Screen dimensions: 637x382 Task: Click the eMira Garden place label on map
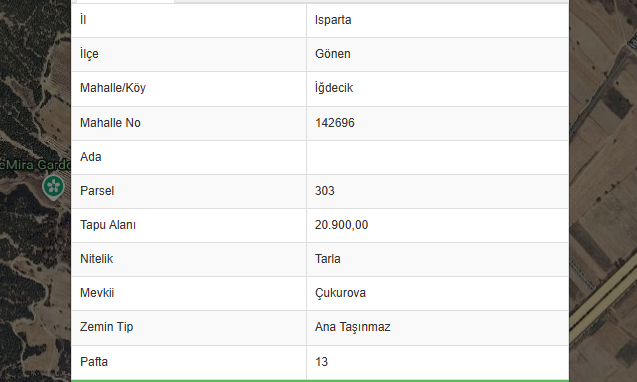[x=35, y=165]
